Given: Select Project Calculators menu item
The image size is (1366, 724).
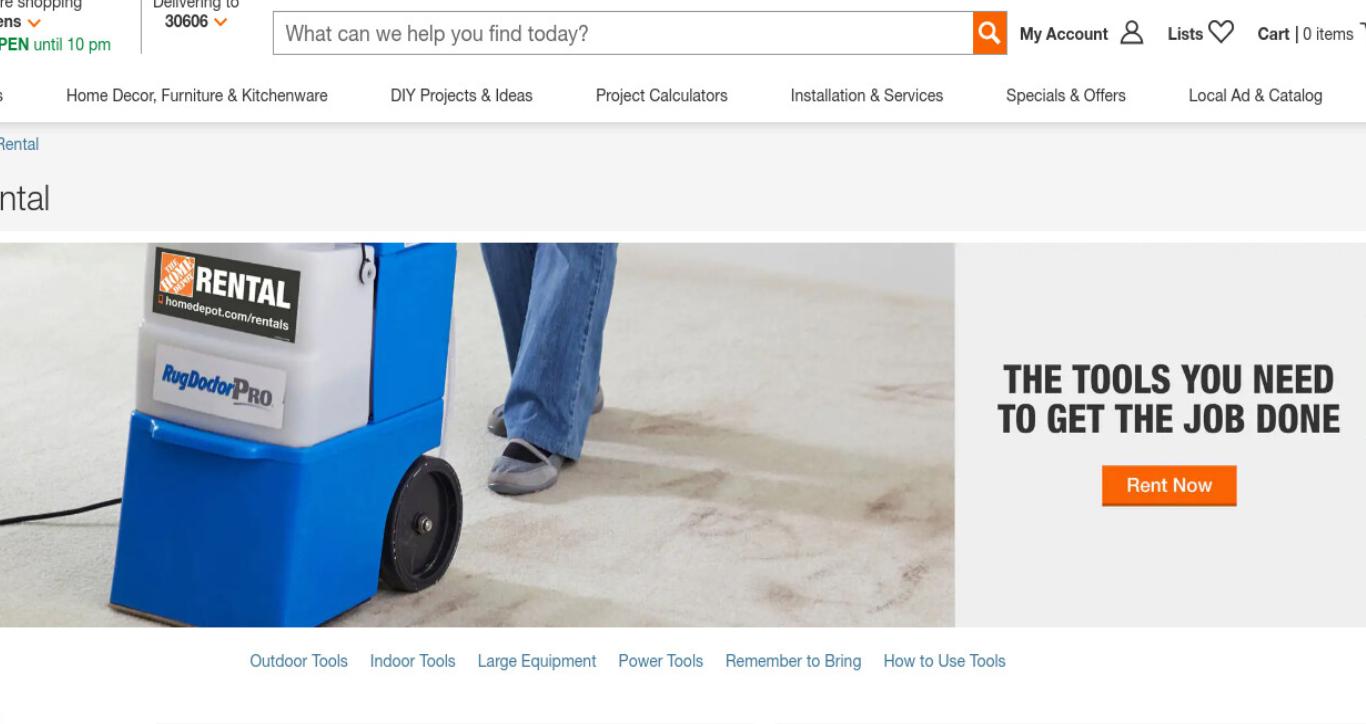Looking at the screenshot, I should pyautogui.click(x=662, y=96).
